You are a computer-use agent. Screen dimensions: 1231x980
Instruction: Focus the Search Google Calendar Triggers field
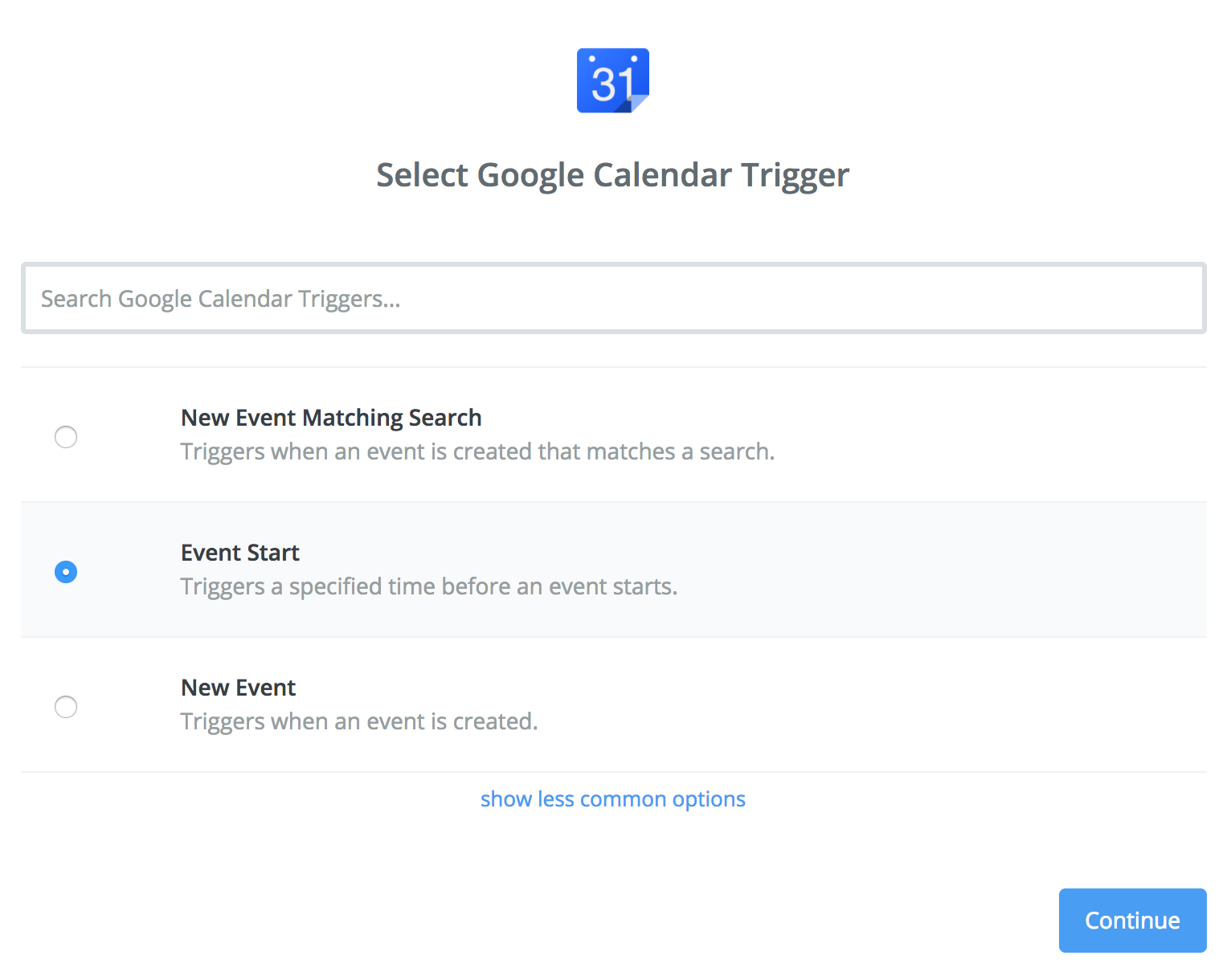(613, 299)
